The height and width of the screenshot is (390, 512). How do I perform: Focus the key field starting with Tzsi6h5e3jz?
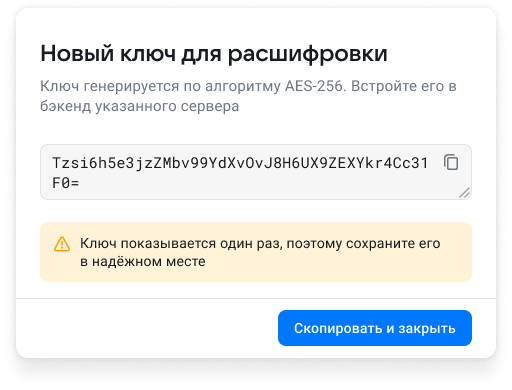tap(256, 172)
